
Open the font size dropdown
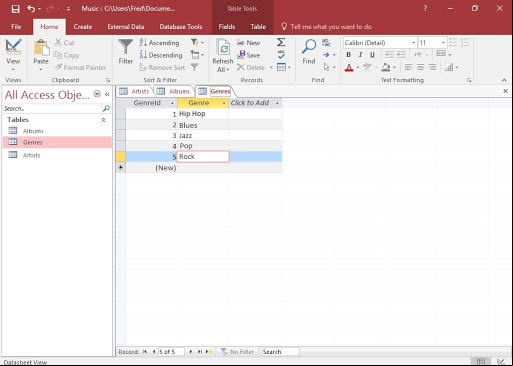tap(443, 43)
